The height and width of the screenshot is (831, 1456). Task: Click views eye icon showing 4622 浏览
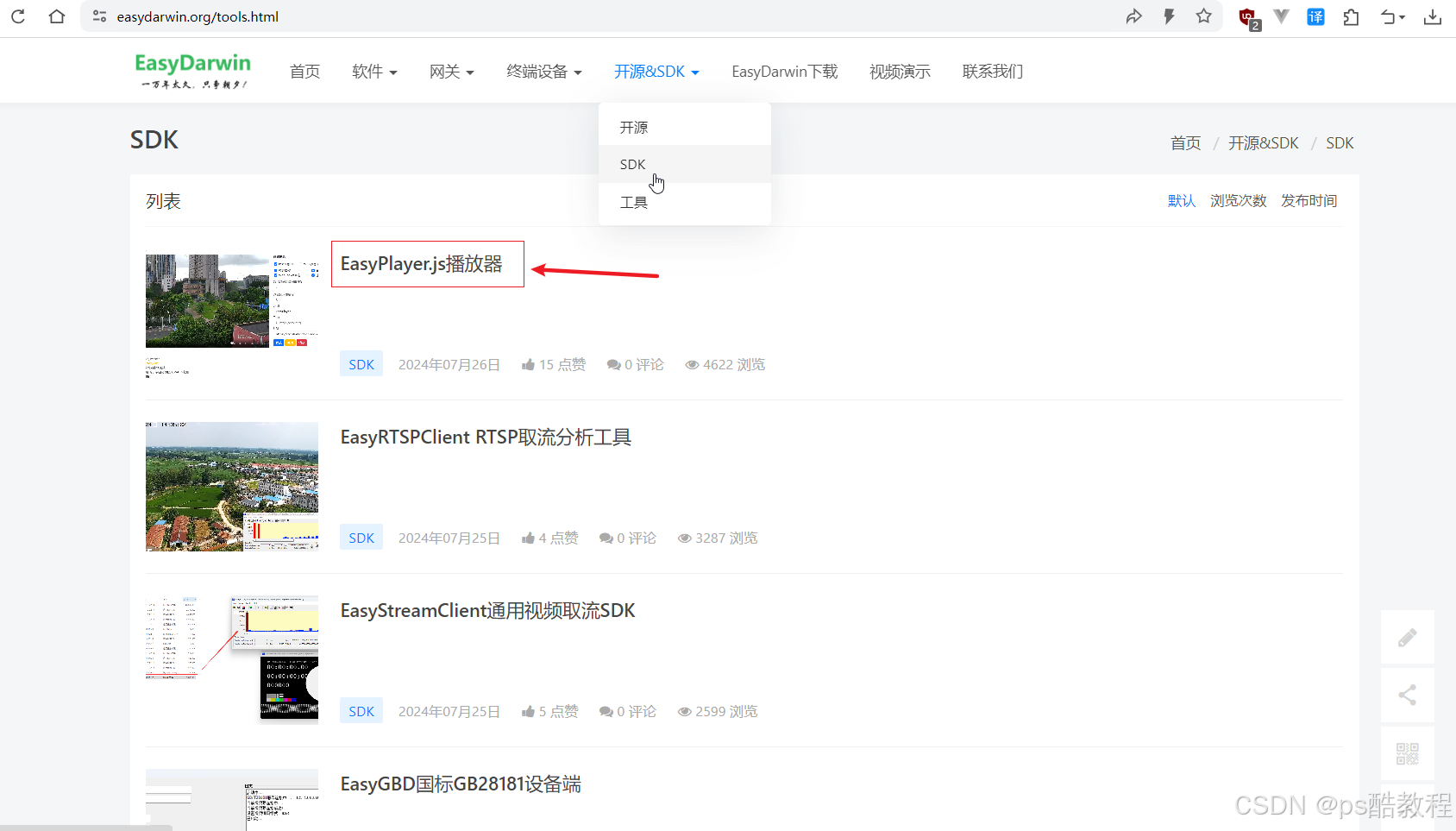[692, 365]
